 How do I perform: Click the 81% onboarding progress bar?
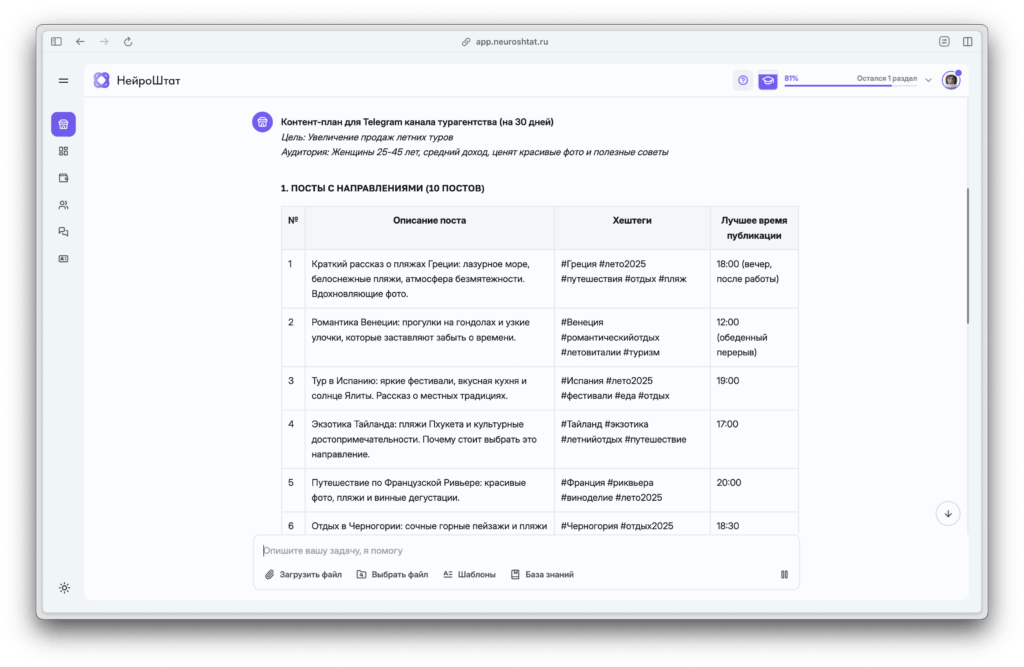[x=850, y=85]
